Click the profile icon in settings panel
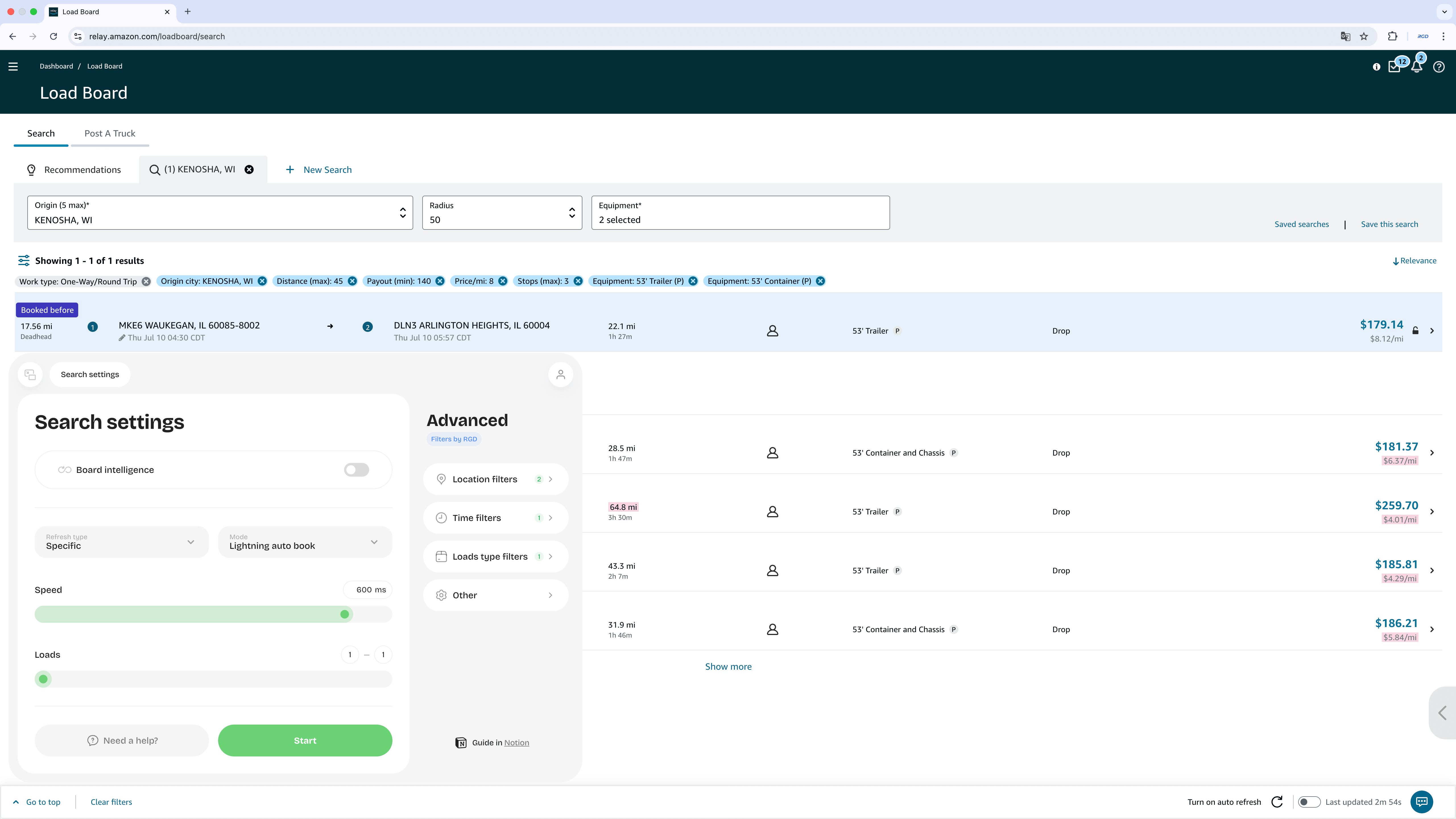The width and height of the screenshot is (1456, 819). 560,374
